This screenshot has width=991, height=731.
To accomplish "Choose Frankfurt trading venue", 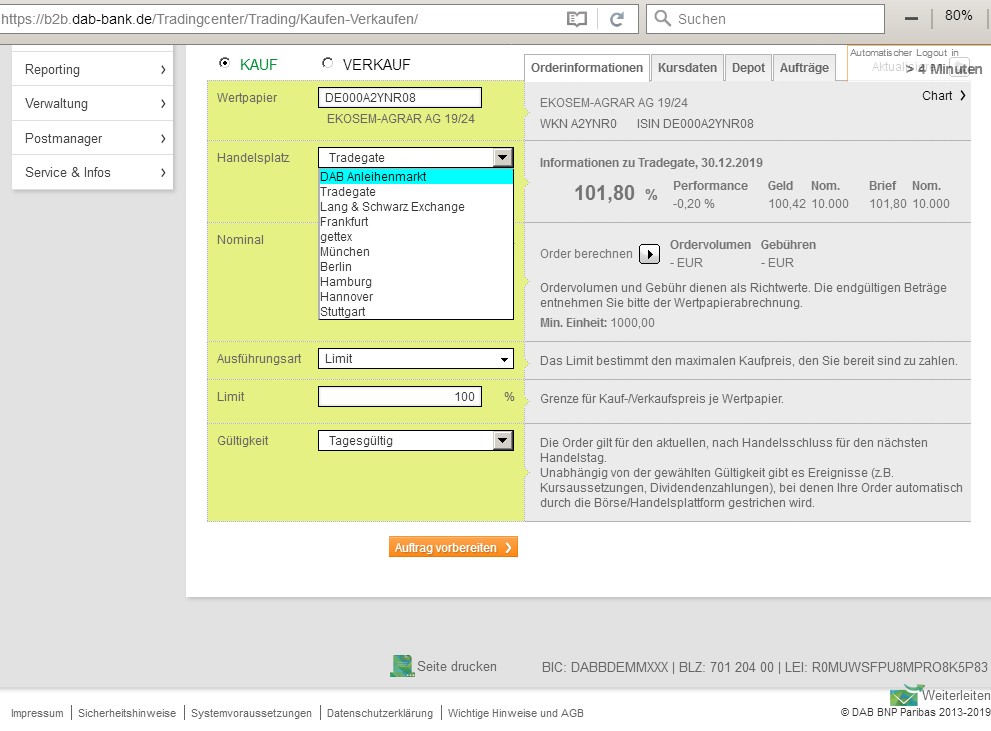I will (416, 222).
